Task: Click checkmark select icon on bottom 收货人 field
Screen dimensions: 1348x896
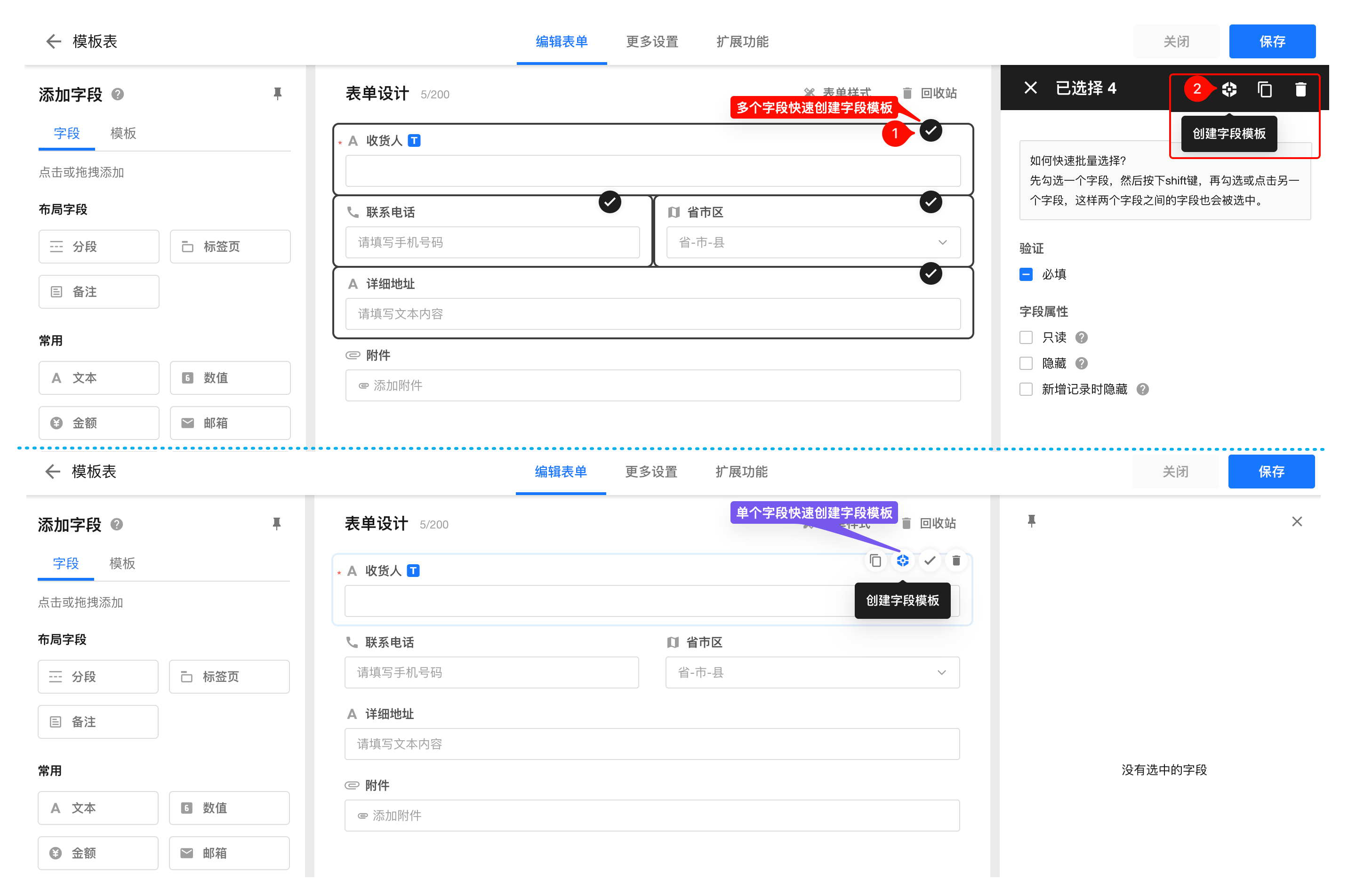Action: (930, 560)
